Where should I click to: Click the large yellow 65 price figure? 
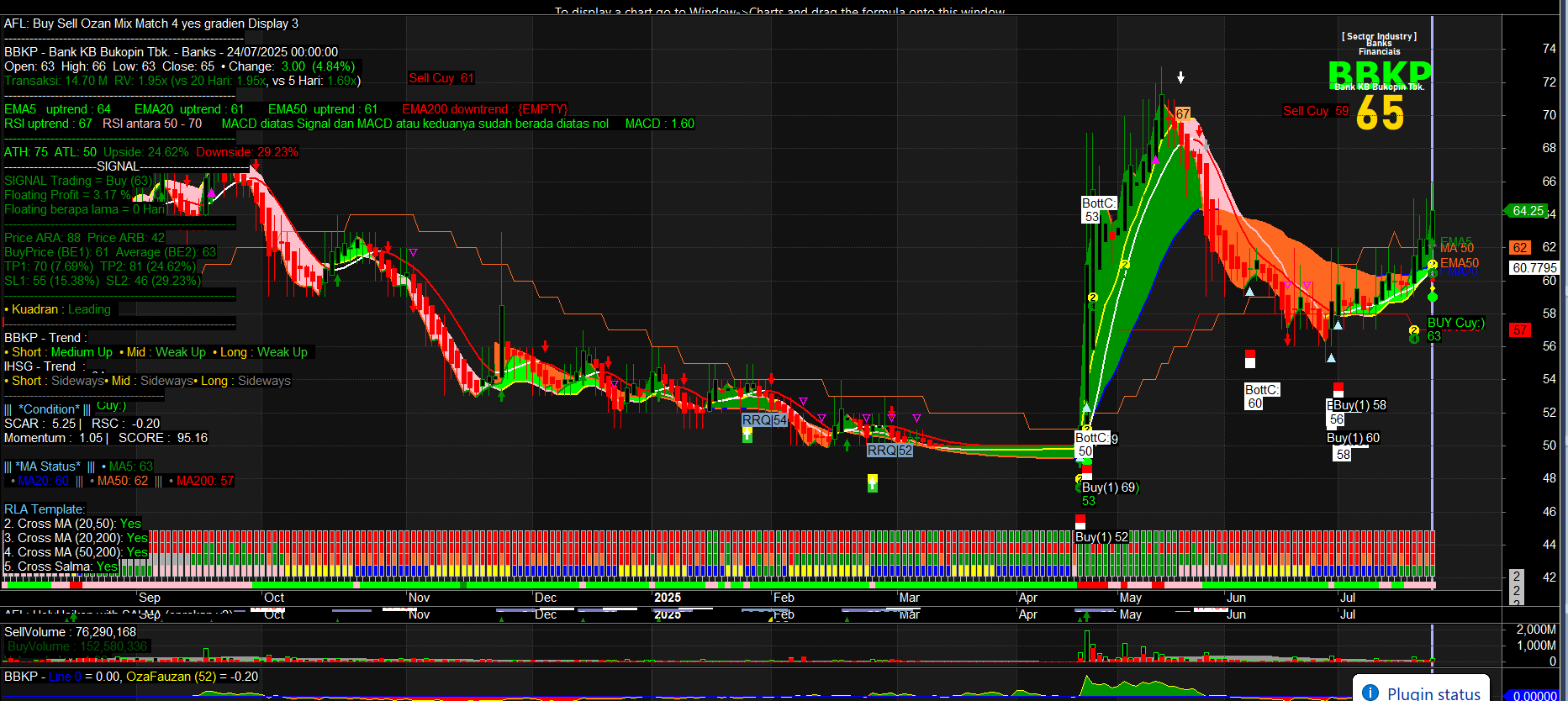pyautogui.click(x=1381, y=113)
